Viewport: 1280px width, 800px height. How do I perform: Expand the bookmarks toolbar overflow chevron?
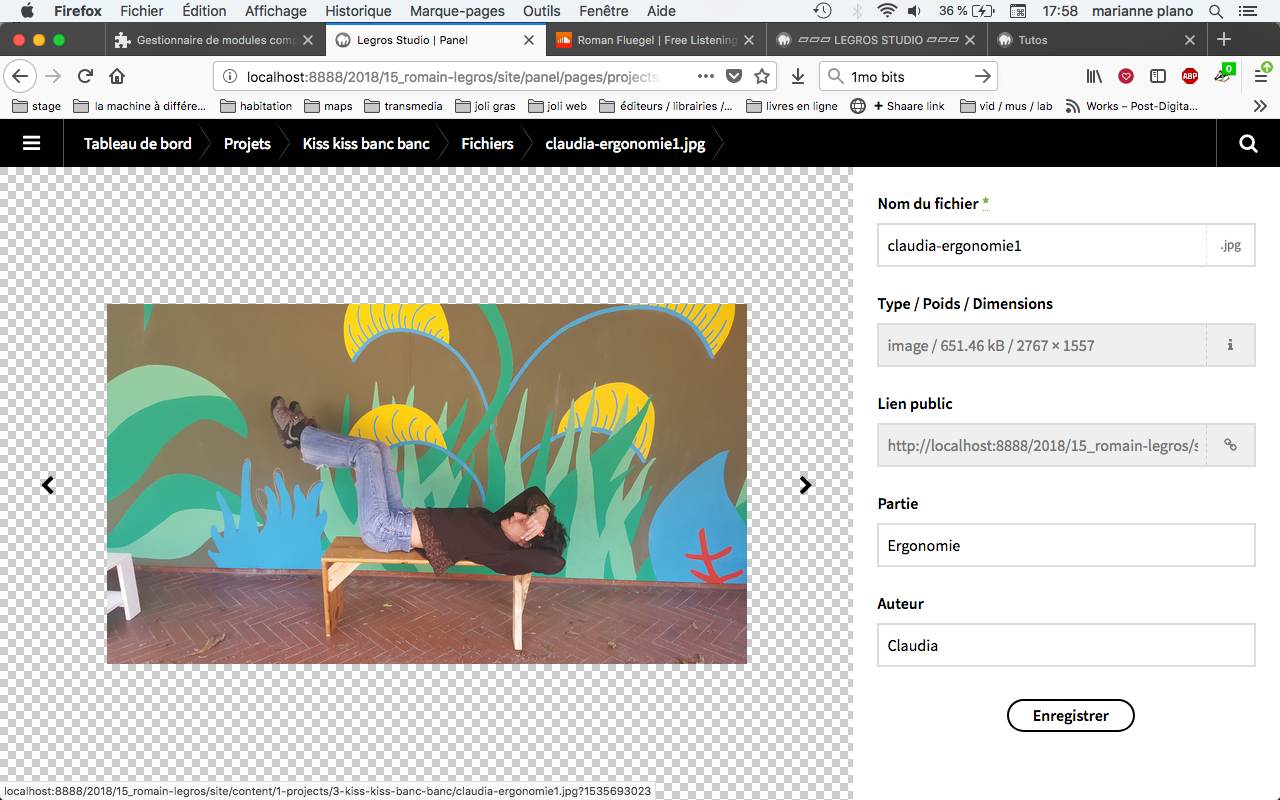[x=1260, y=106]
